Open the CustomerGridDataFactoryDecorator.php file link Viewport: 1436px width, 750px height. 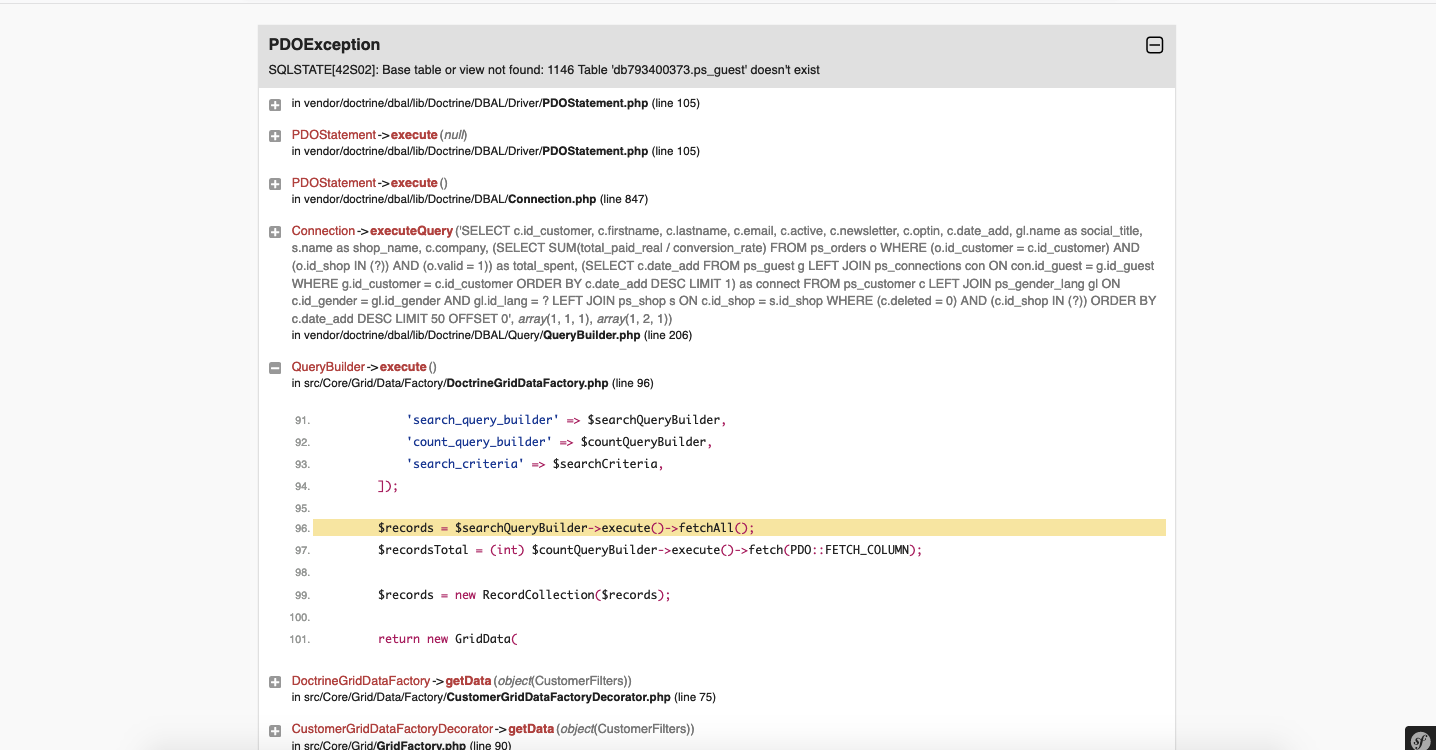click(x=558, y=697)
